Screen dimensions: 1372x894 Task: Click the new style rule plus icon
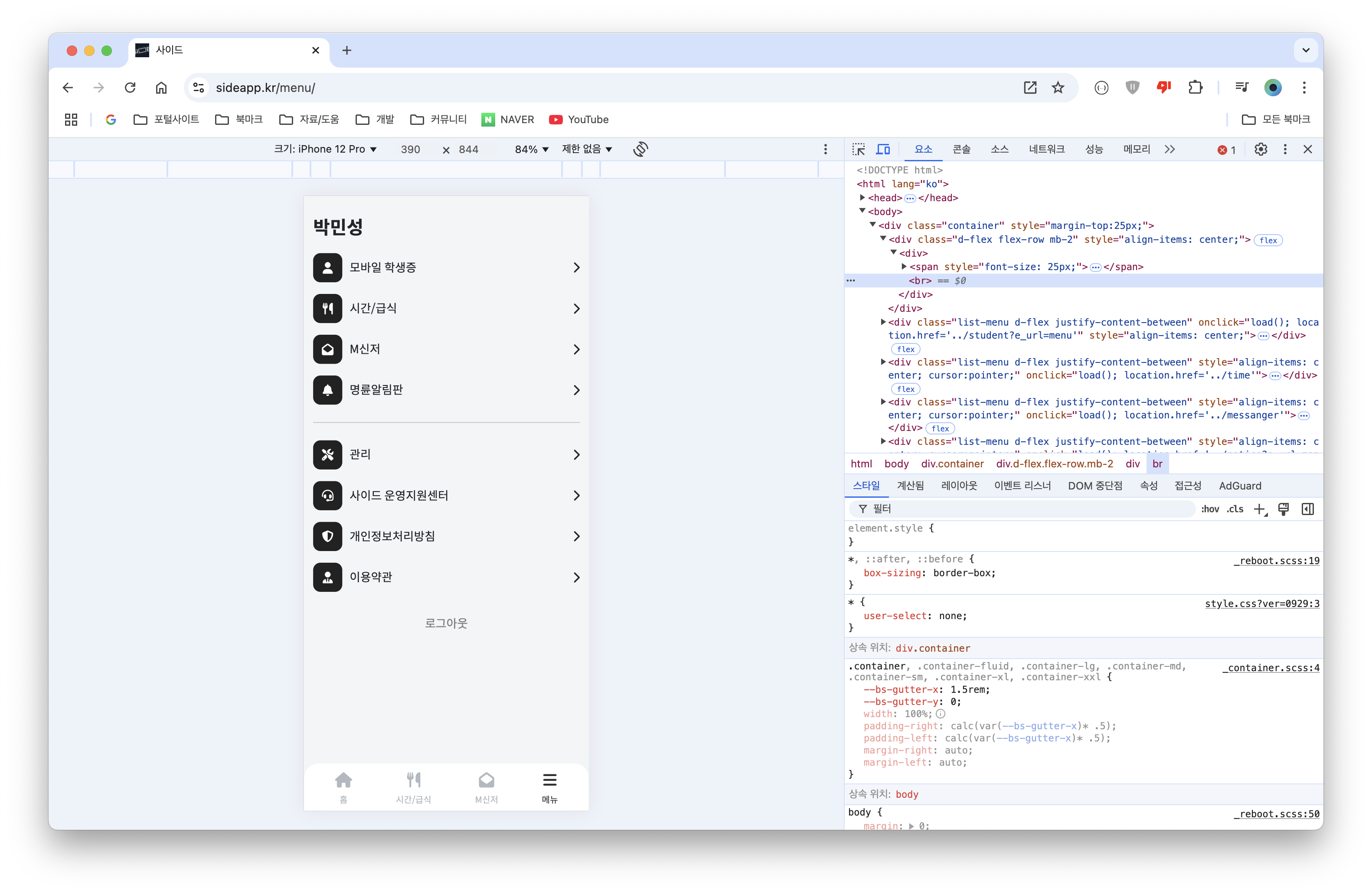[x=1260, y=509]
